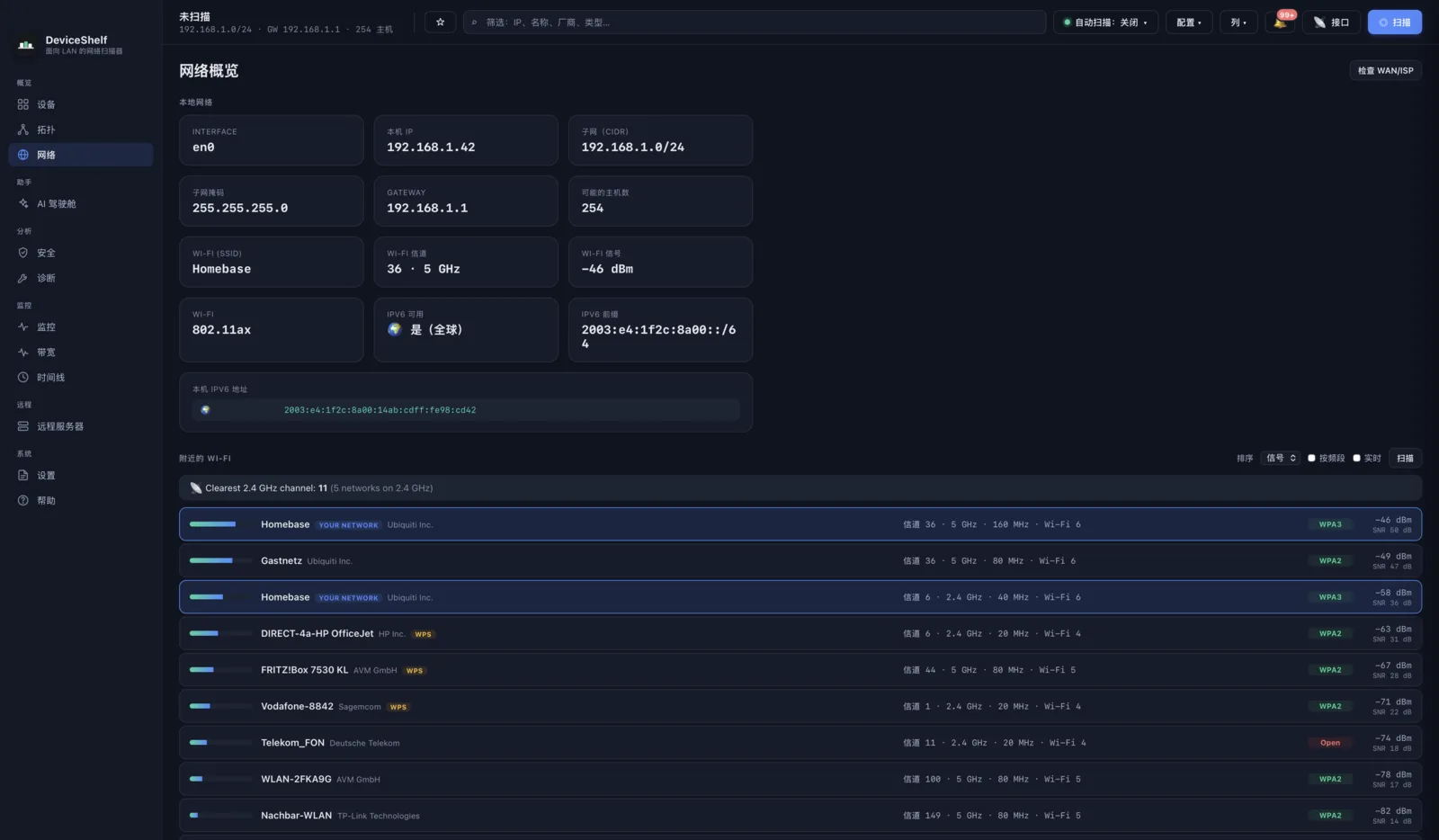Click the -46 dBm Wi-Fi signal card

point(660,262)
